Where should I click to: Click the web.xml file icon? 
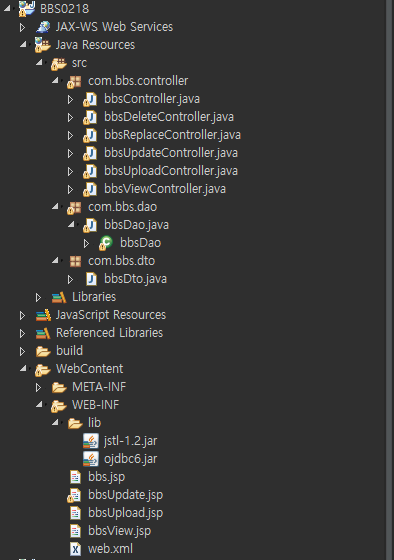pos(75,549)
